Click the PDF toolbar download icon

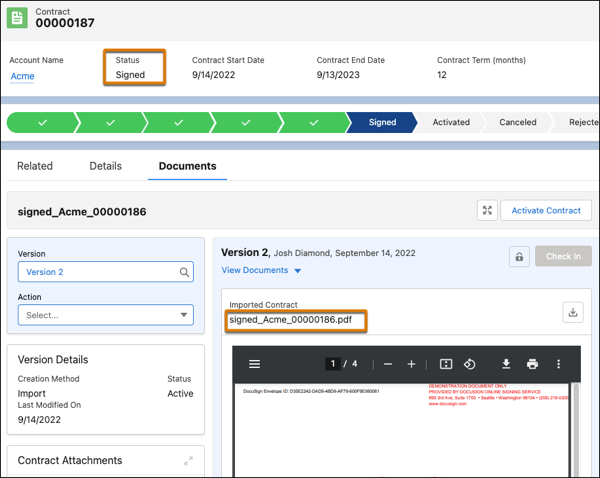(506, 364)
